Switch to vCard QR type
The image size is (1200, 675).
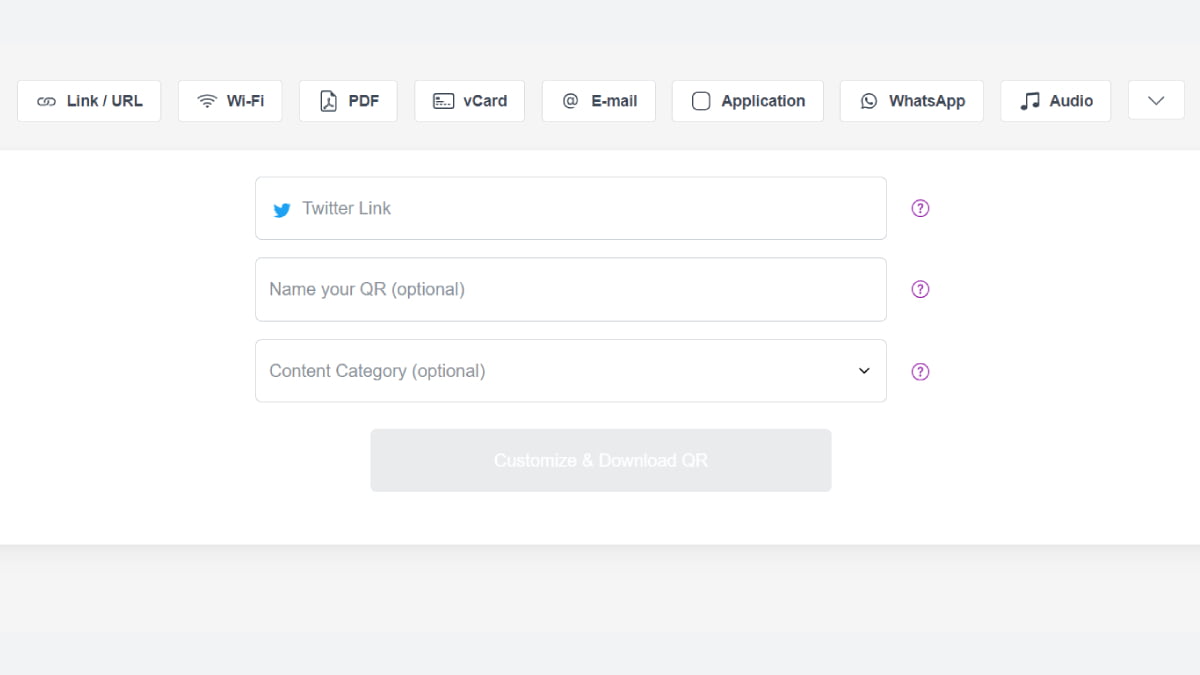coord(469,101)
